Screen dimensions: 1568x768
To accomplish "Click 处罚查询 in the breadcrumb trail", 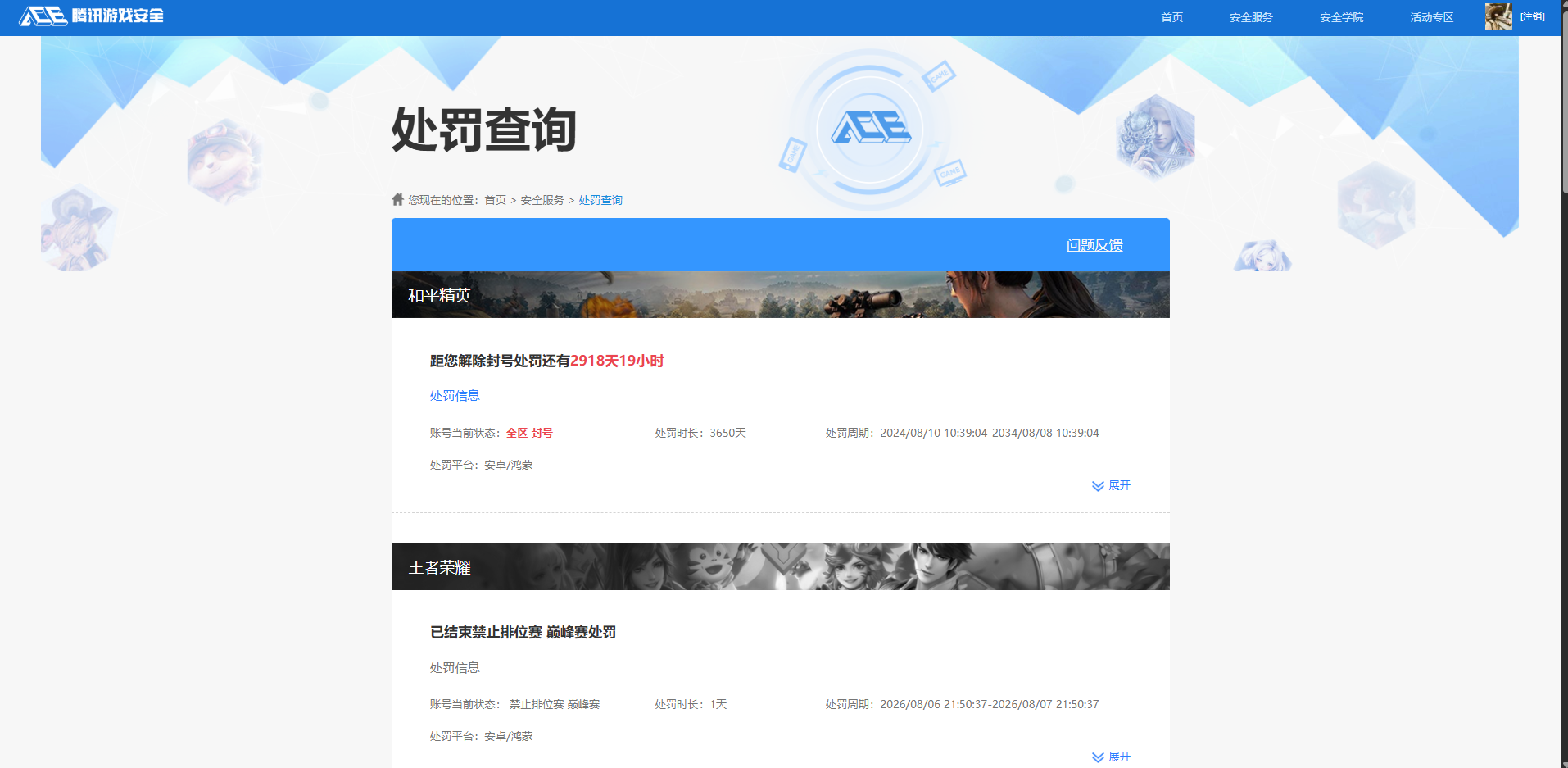I will point(600,200).
